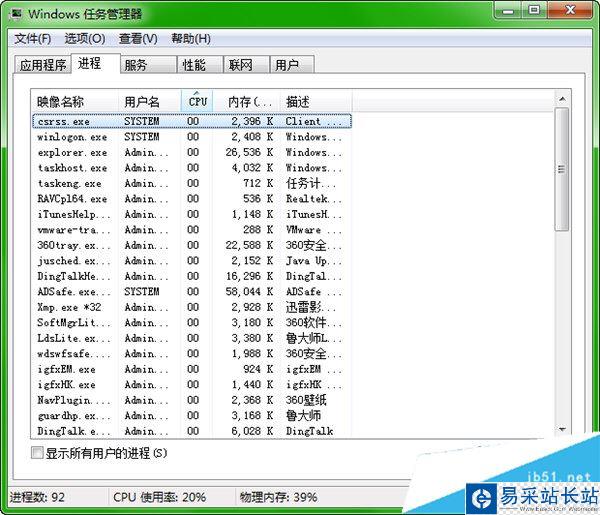Select the wdswfsafe process row
This screenshot has height=515, width=600.
[192, 354]
